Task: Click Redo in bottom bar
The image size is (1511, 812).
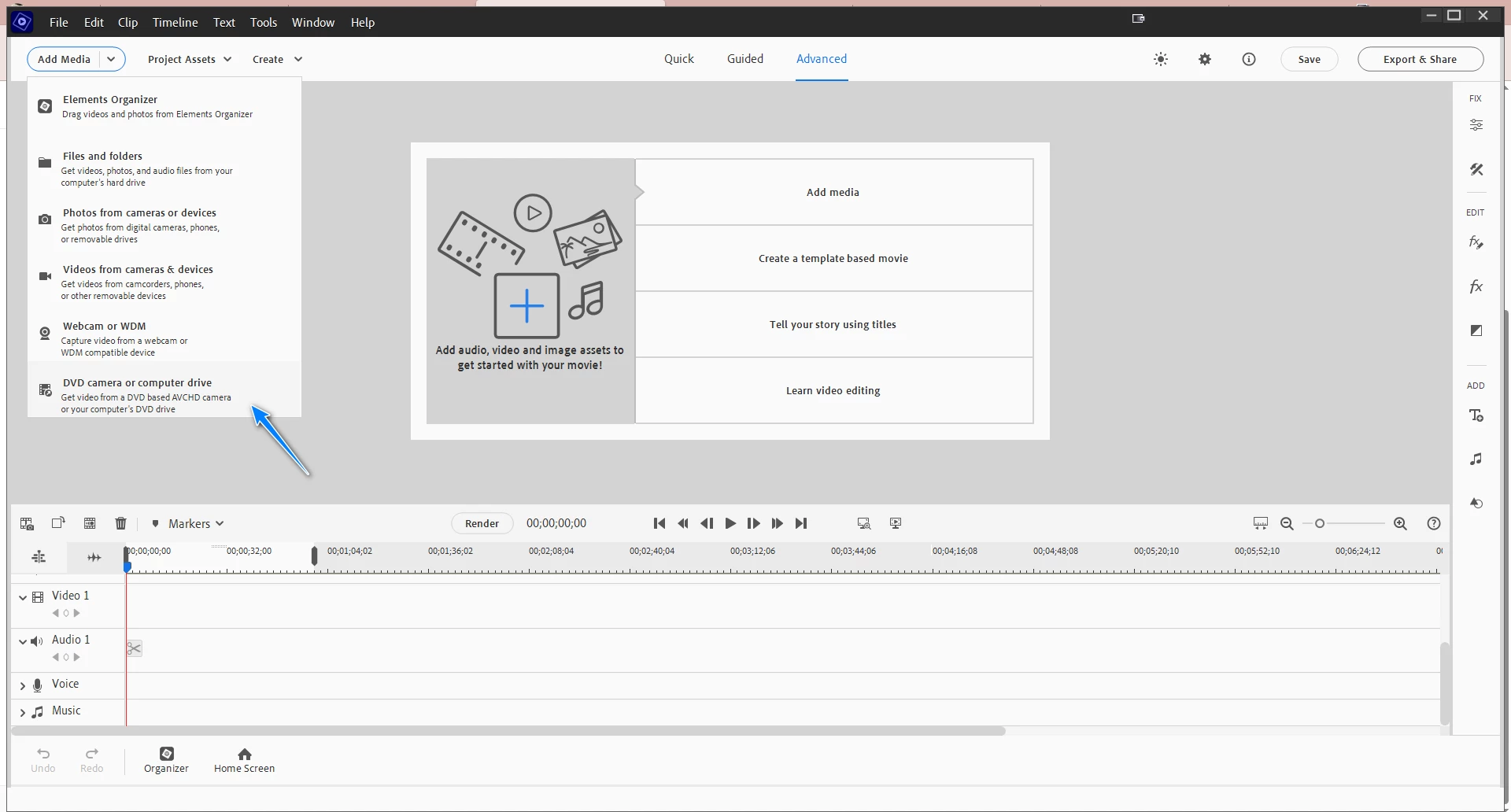Action: (x=91, y=760)
